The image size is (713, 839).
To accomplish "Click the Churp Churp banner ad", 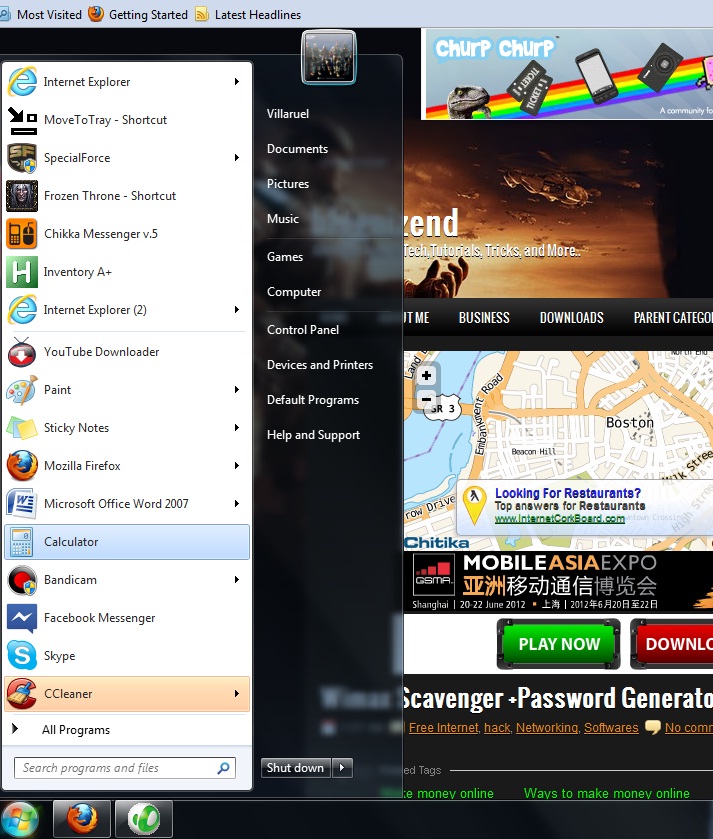I will [x=567, y=74].
